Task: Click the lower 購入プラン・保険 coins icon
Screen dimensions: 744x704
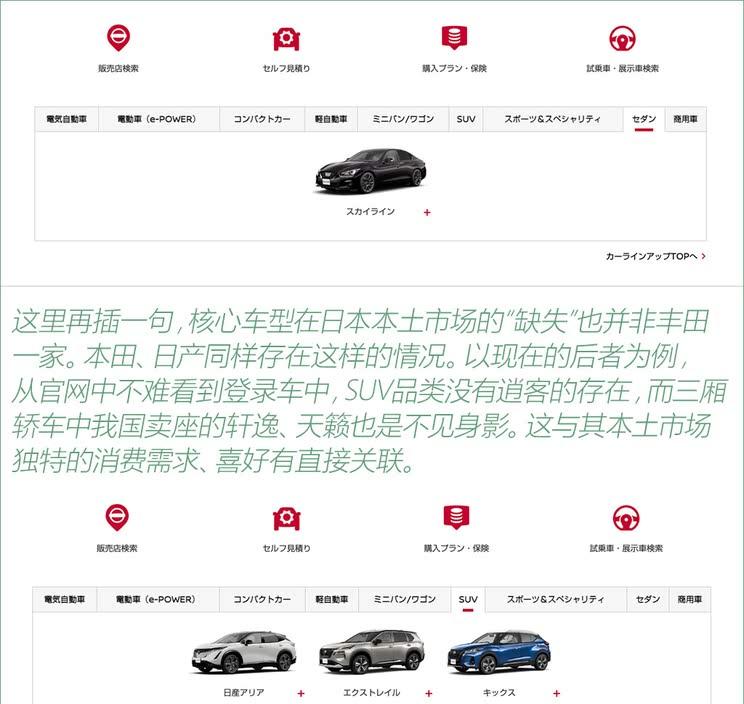Action: coord(456,517)
